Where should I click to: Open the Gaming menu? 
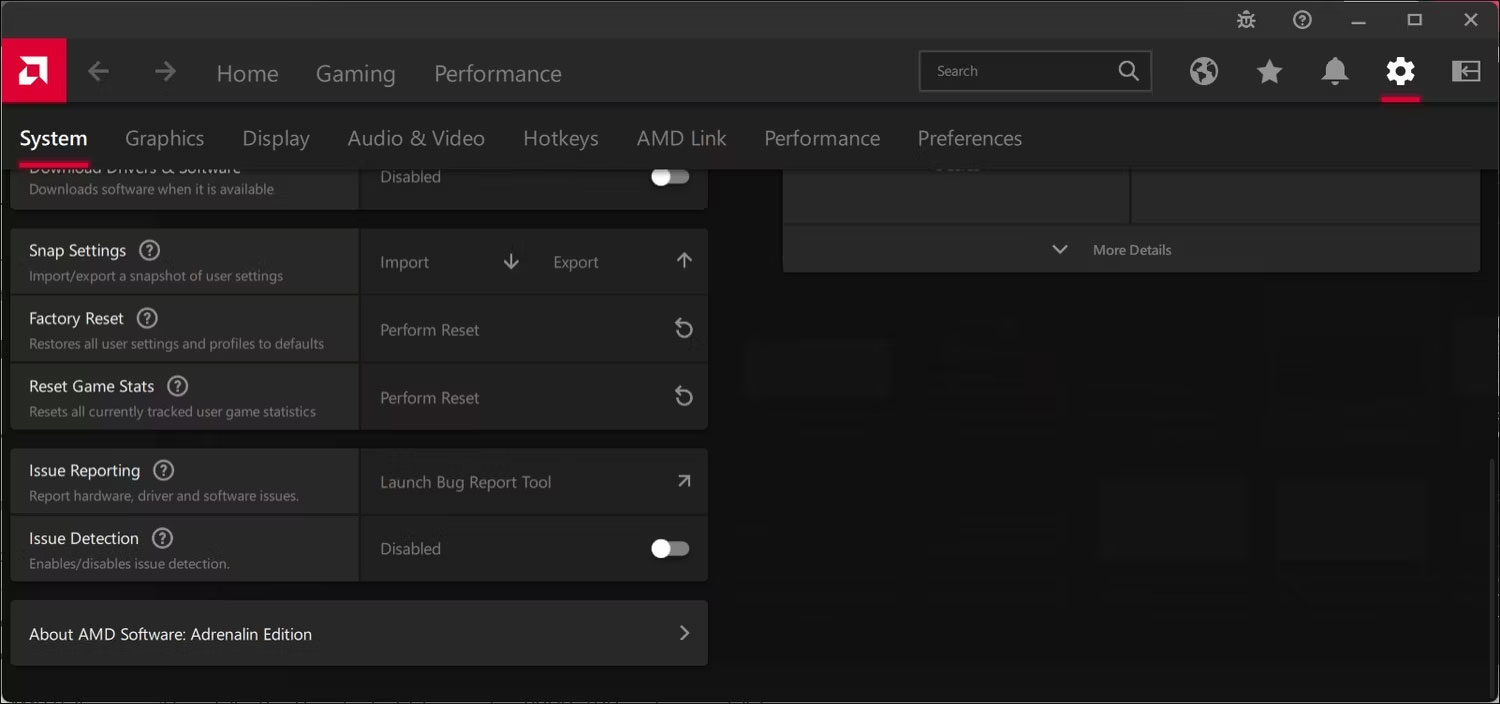pyautogui.click(x=355, y=73)
